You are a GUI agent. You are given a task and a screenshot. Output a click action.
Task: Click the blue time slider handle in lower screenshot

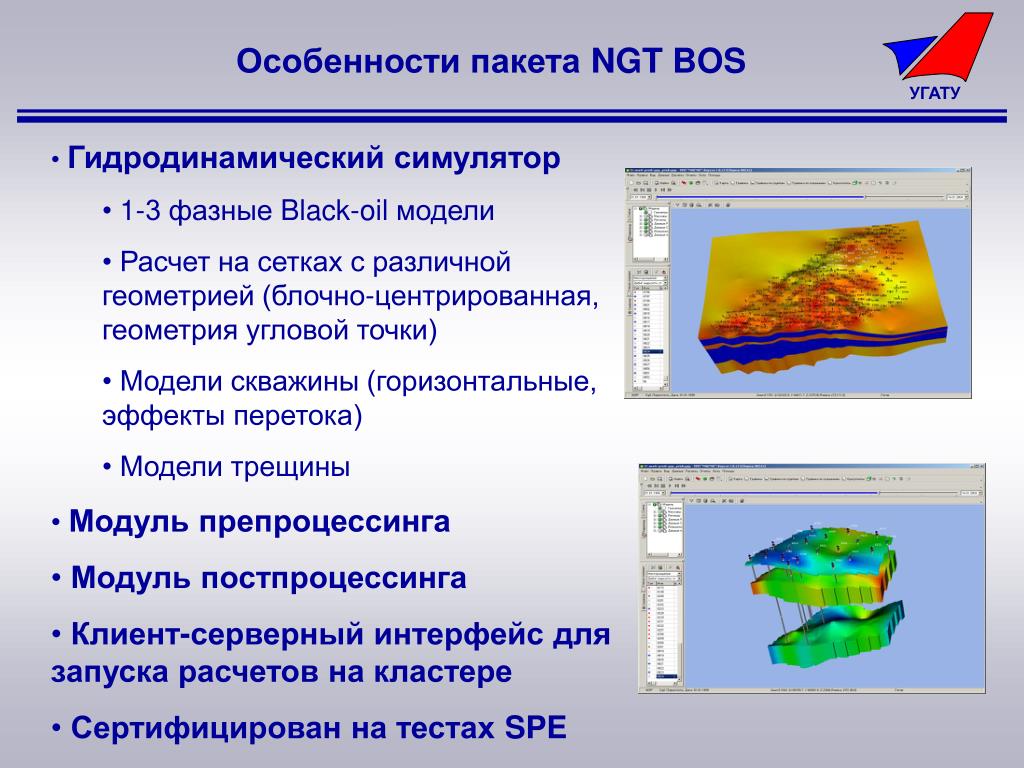pyautogui.click(x=878, y=492)
